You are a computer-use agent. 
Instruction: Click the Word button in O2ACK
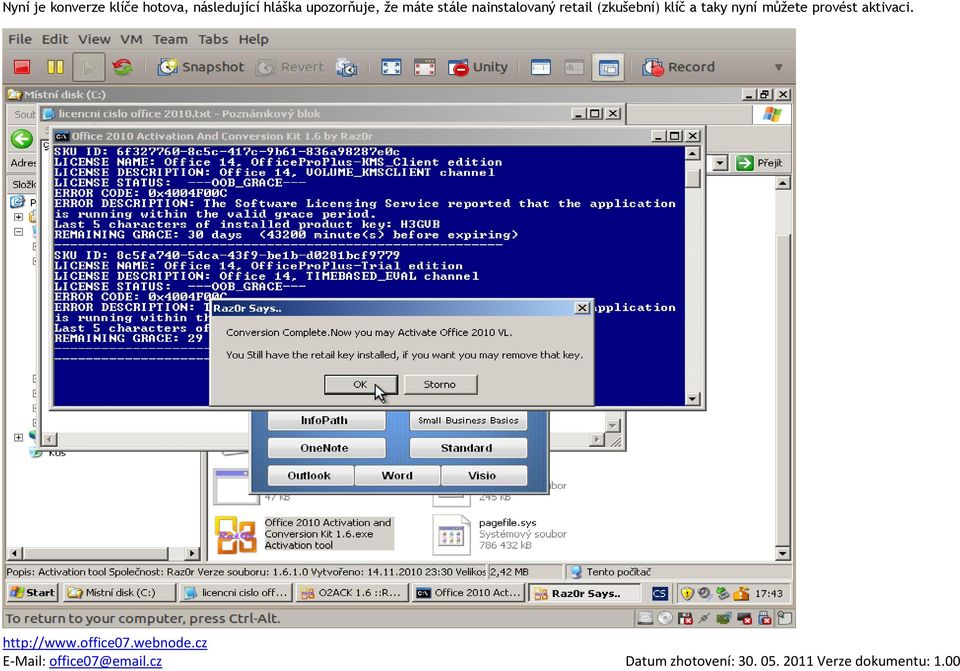[397, 476]
